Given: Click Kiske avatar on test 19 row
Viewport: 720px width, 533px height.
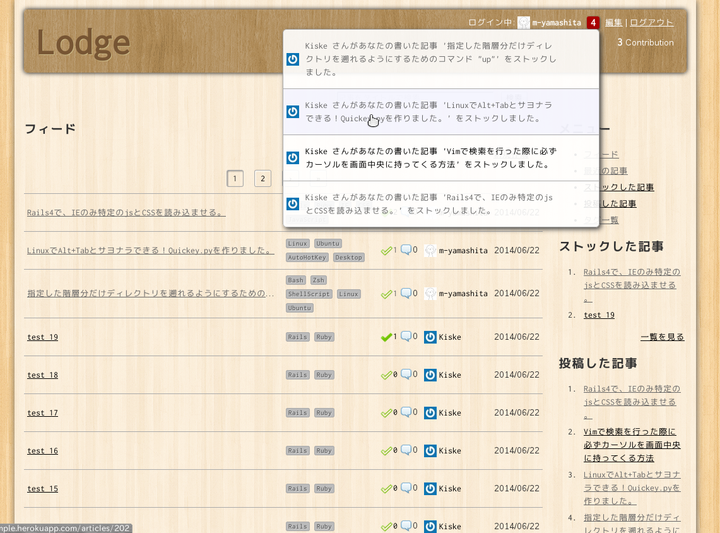Looking at the screenshot, I should [x=430, y=337].
